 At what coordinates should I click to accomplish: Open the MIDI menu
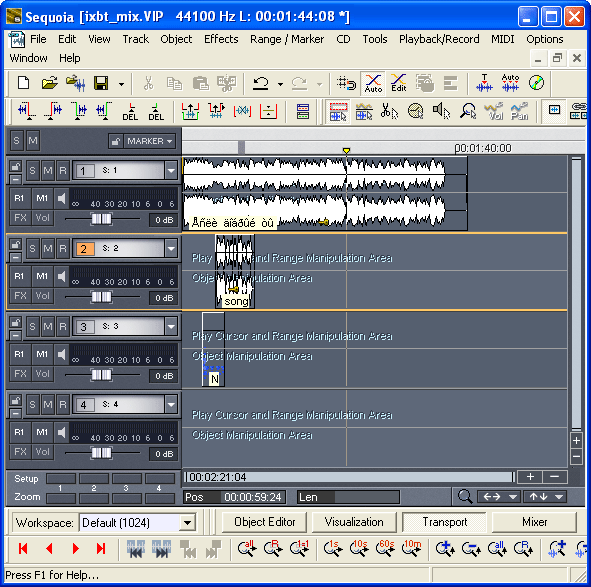pyautogui.click(x=502, y=39)
